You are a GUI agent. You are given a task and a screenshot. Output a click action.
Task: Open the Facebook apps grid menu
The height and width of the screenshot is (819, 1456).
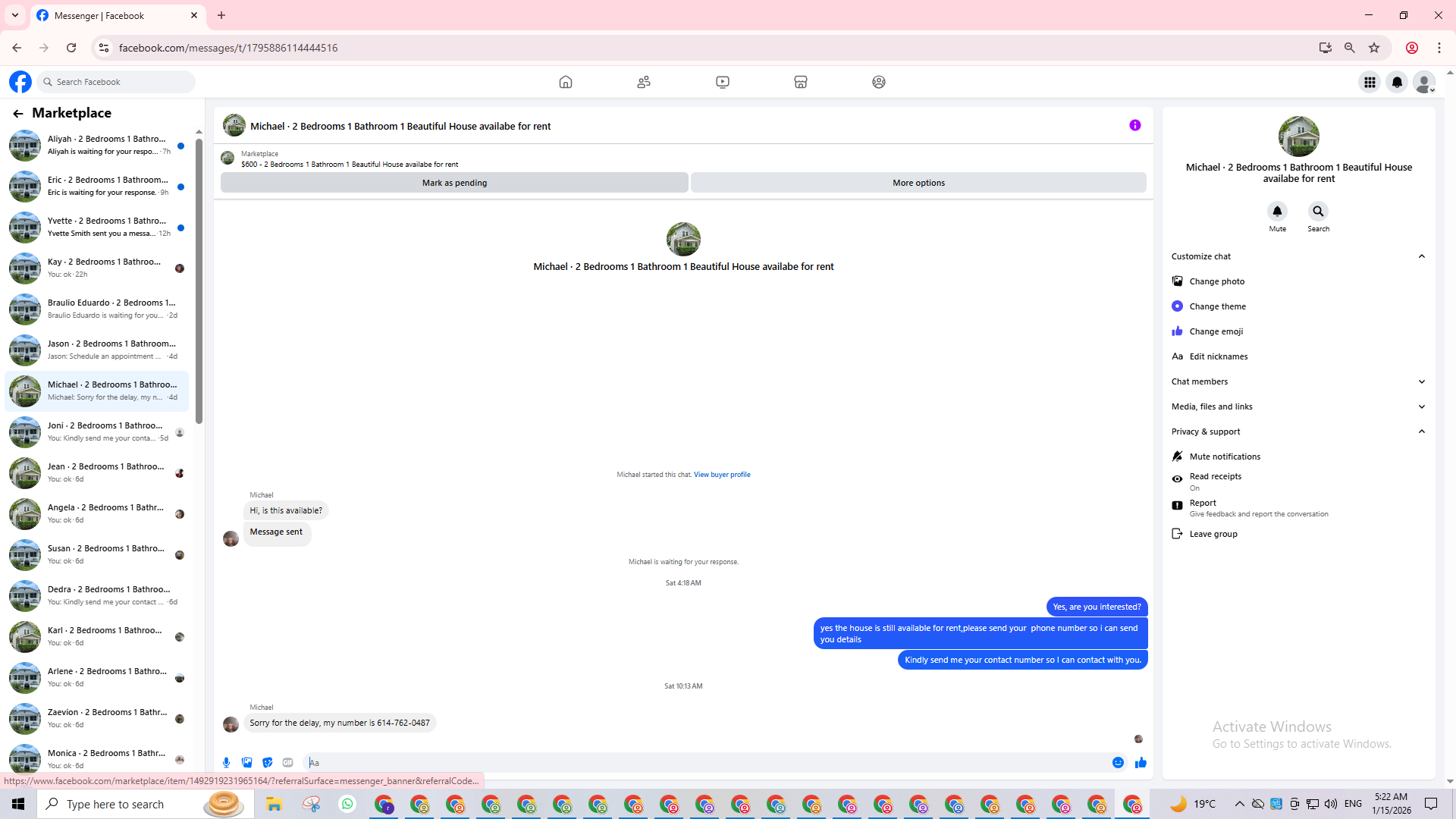point(1370,82)
